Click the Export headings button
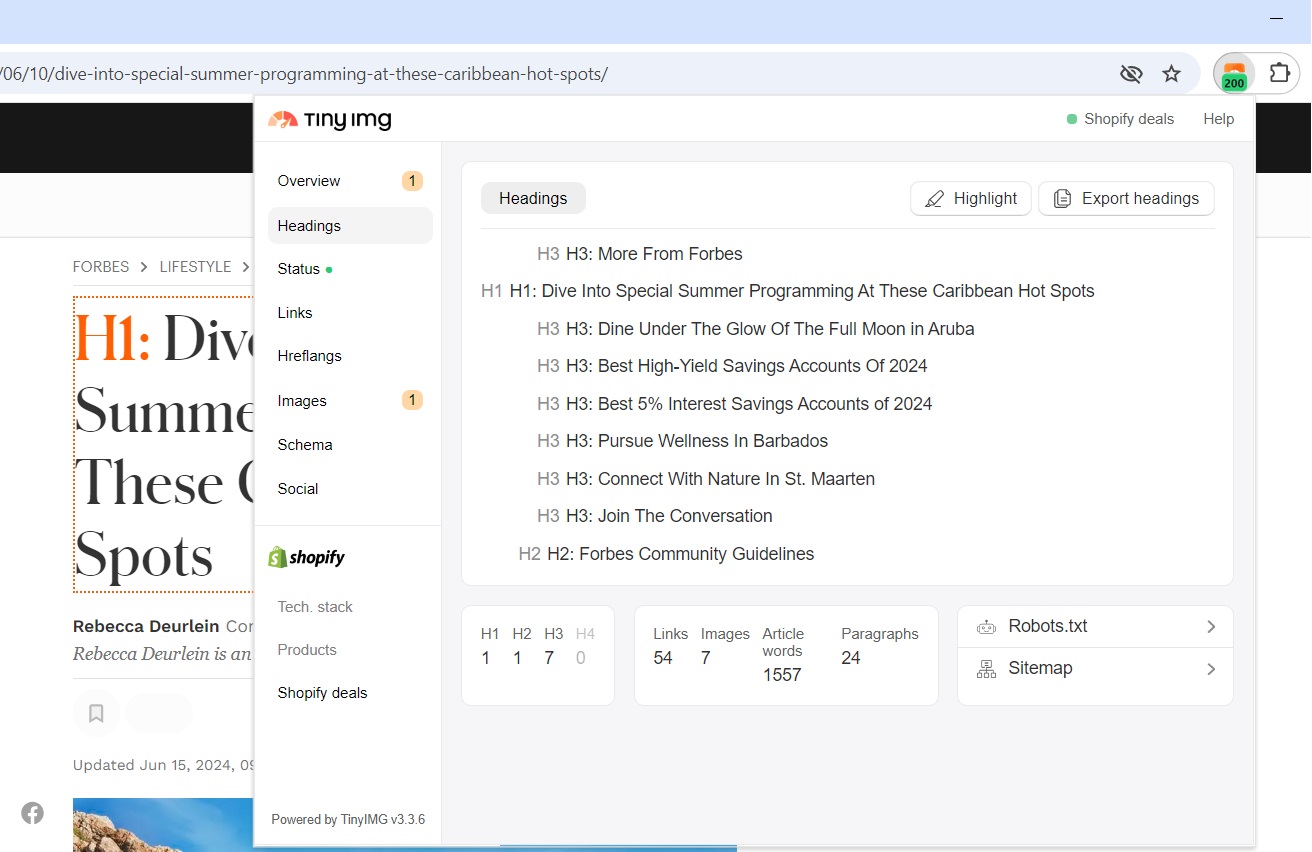 (x=1126, y=198)
